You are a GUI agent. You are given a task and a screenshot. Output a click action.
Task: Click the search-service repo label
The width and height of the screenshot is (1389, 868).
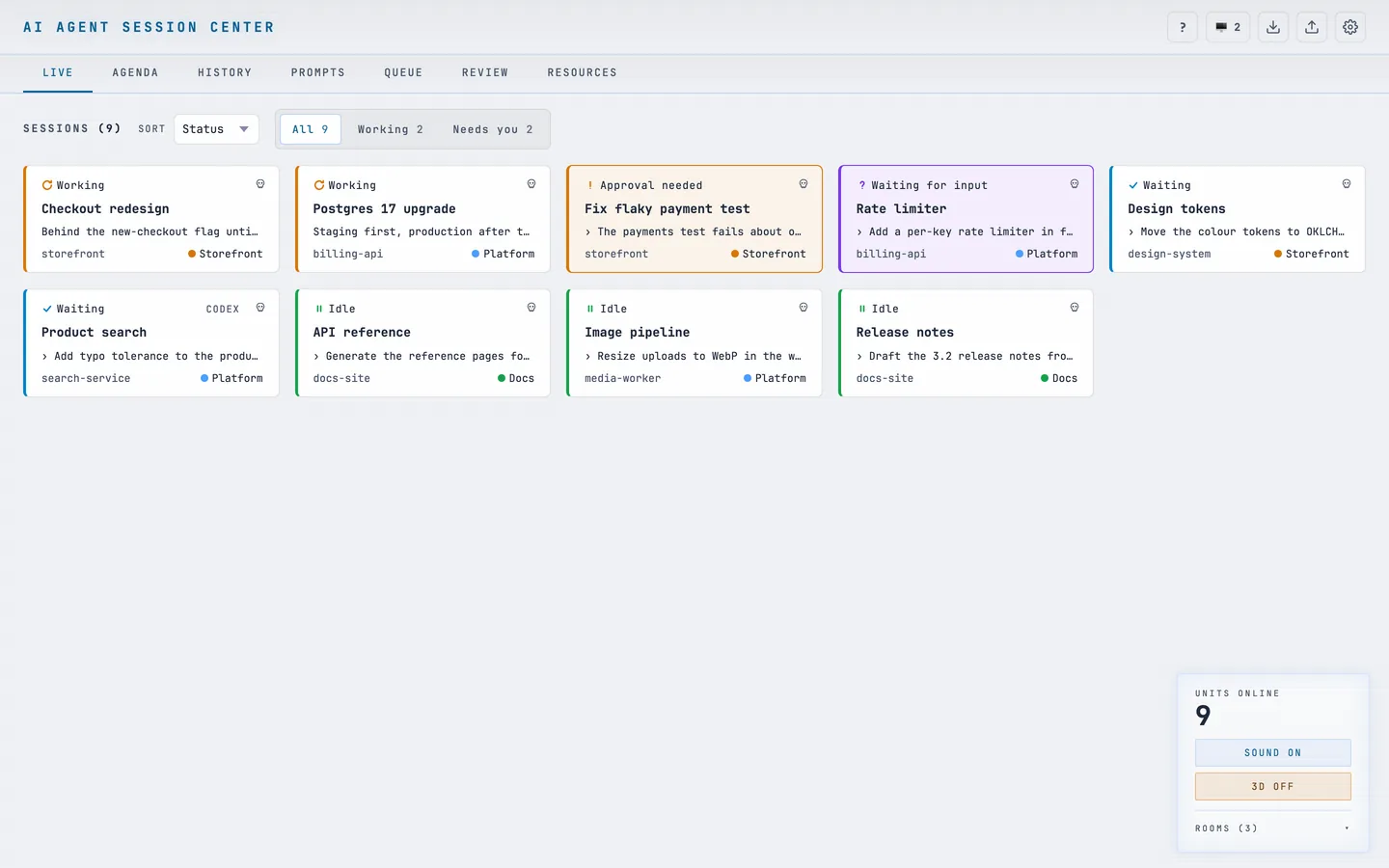pos(86,378)
